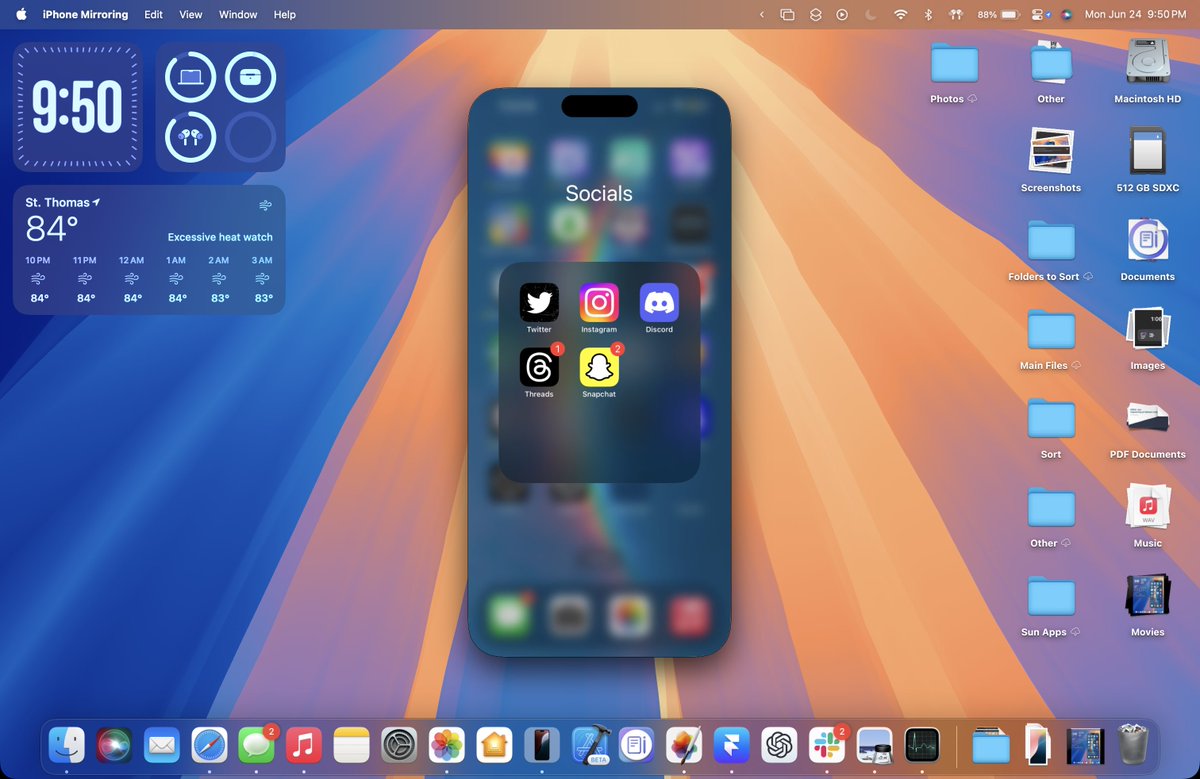Viewport: 1200px width, 779px height.
Task: Open the Music app in the Dock
Action: pos(304,745)
